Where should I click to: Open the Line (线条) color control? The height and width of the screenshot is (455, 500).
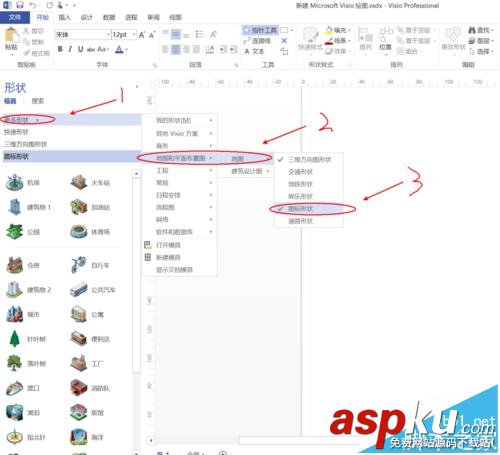tap(339, 41)
